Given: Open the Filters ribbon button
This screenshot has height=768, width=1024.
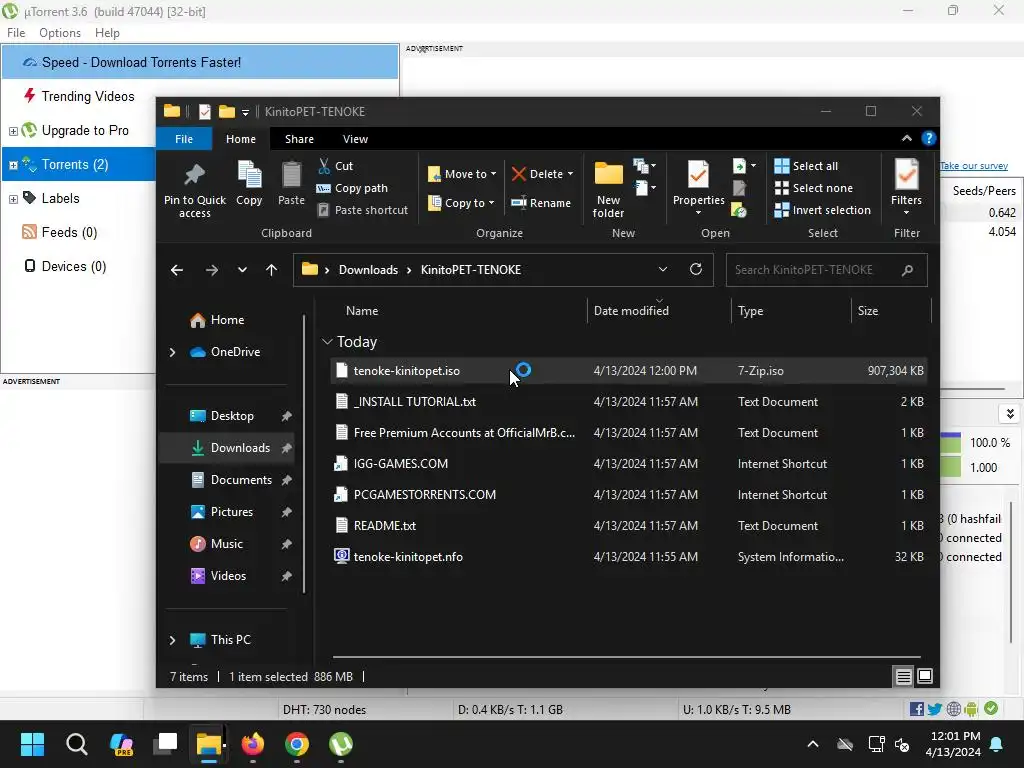Looking at the screenshot, I should (x=906, y=187).
